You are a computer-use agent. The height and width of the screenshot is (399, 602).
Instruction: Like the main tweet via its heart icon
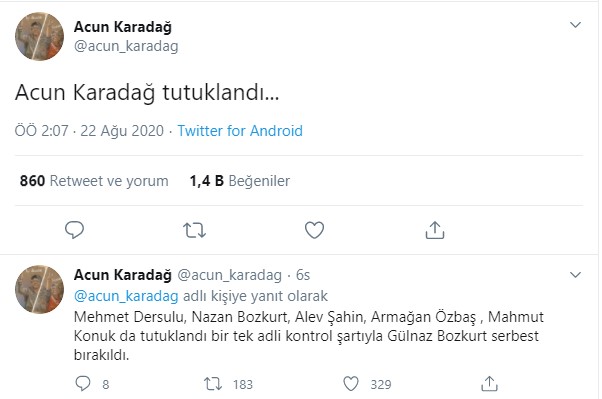314,230
